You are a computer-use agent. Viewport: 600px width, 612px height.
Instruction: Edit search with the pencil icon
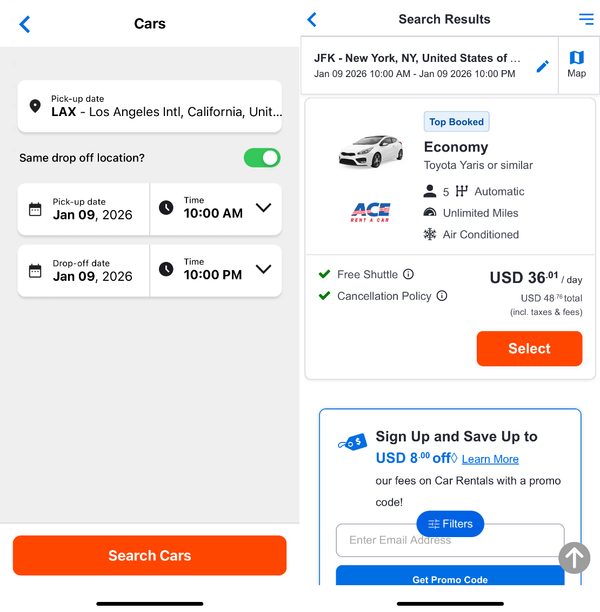click(x=542, y=66)
